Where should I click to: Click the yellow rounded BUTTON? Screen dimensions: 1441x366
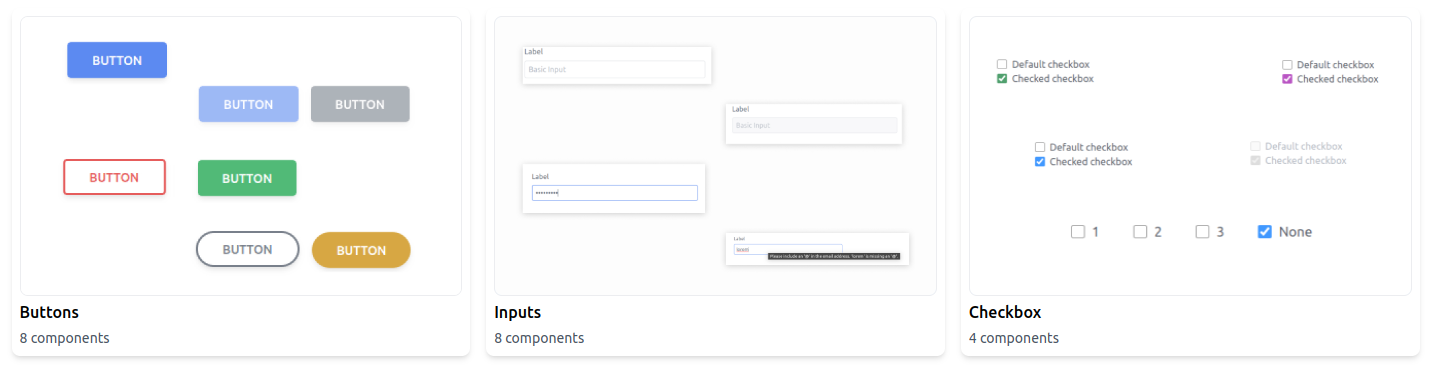[x=361, y=250]
